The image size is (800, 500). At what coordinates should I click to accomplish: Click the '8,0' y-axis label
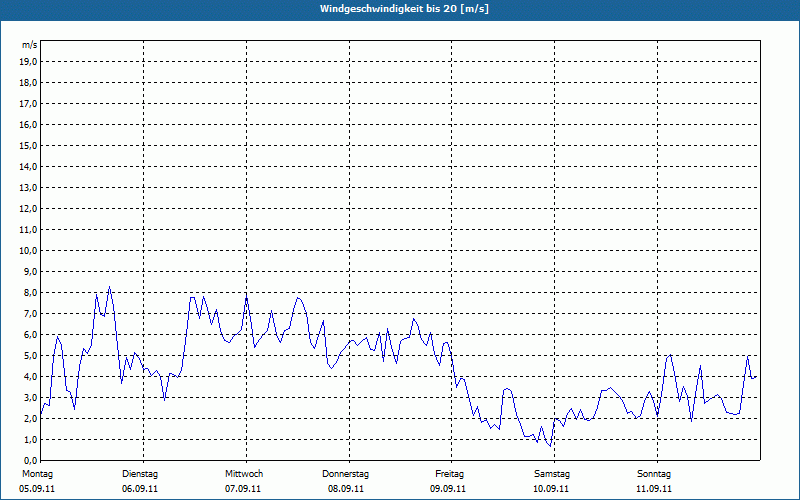pyautogui.click(x=30, y=293)
